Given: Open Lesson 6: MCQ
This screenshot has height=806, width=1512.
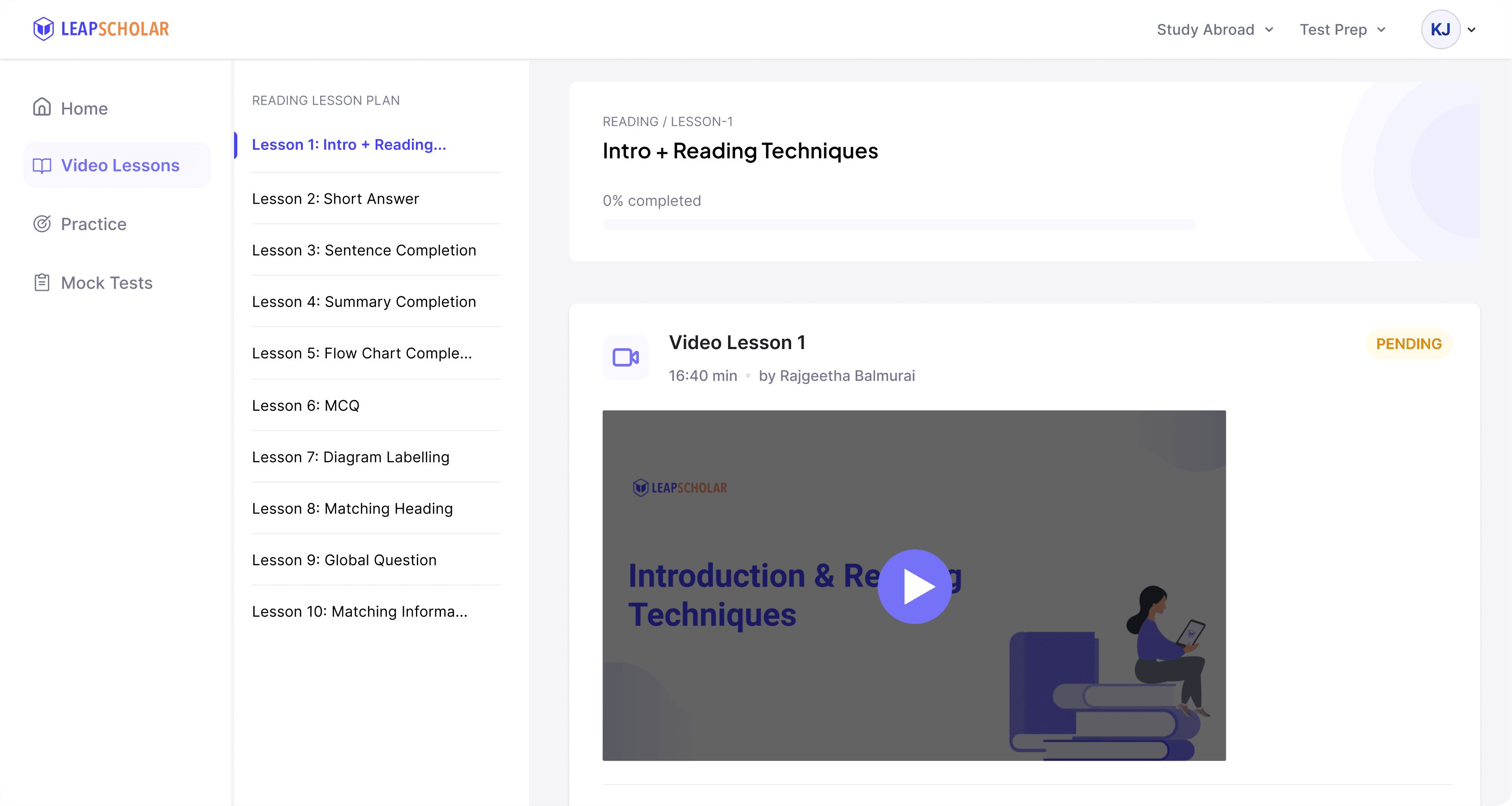Looking at the screenshot, I should (305, 405).
